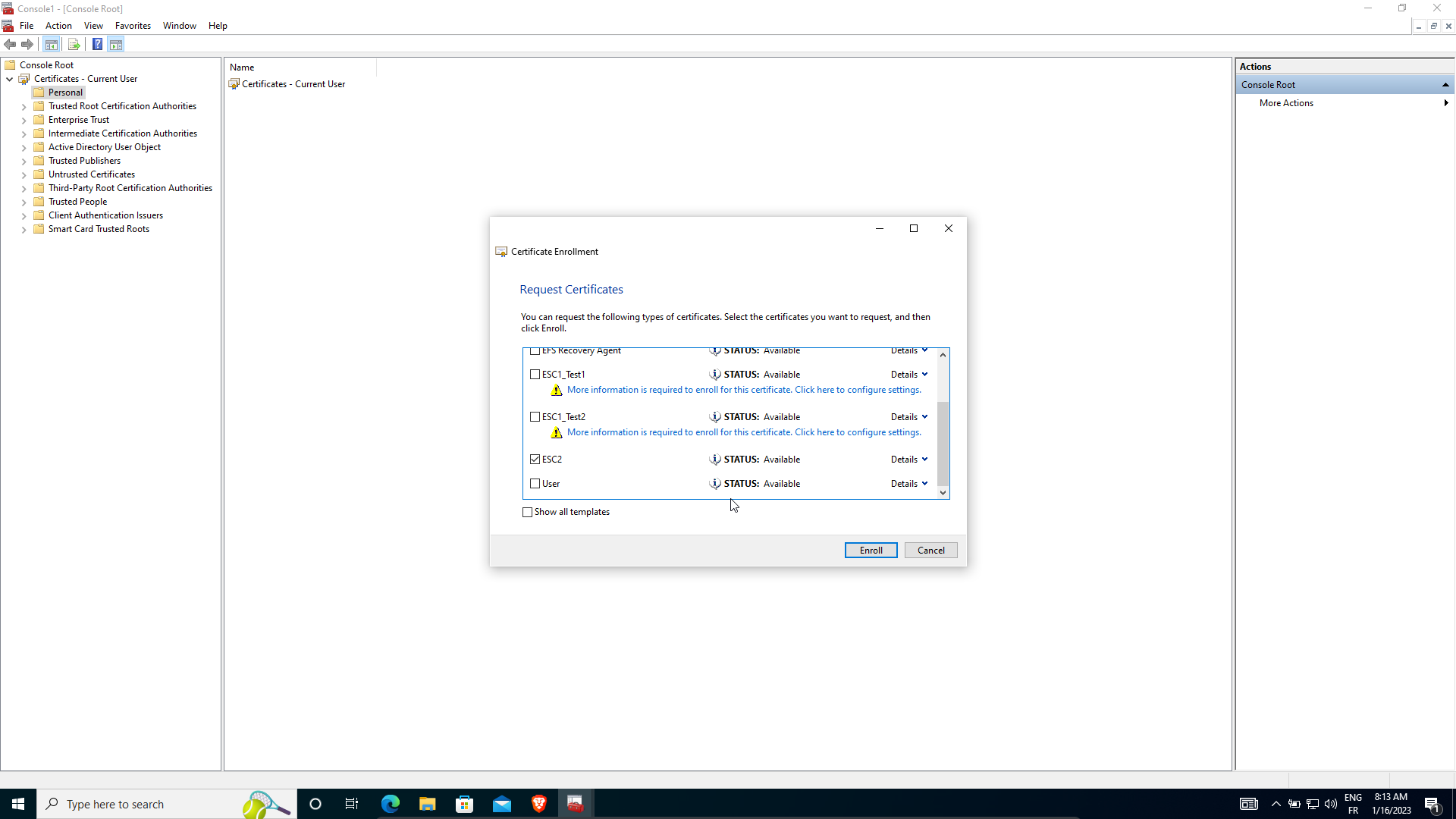The height and width of the screenshot is (819, 1456).
Task: Click the Back arrow toolbar icon
Action: (x=10, y=44)
